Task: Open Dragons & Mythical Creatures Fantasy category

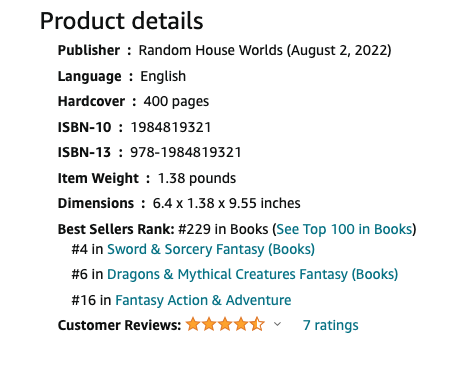Action: [x=252, y=275]
